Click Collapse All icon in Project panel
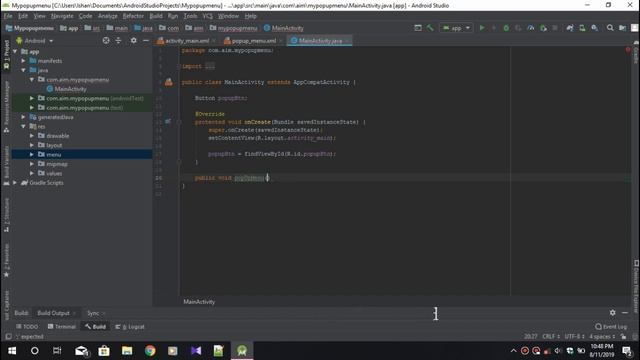The width and height of the screenshot is (640, 360). tap(118, 40)
